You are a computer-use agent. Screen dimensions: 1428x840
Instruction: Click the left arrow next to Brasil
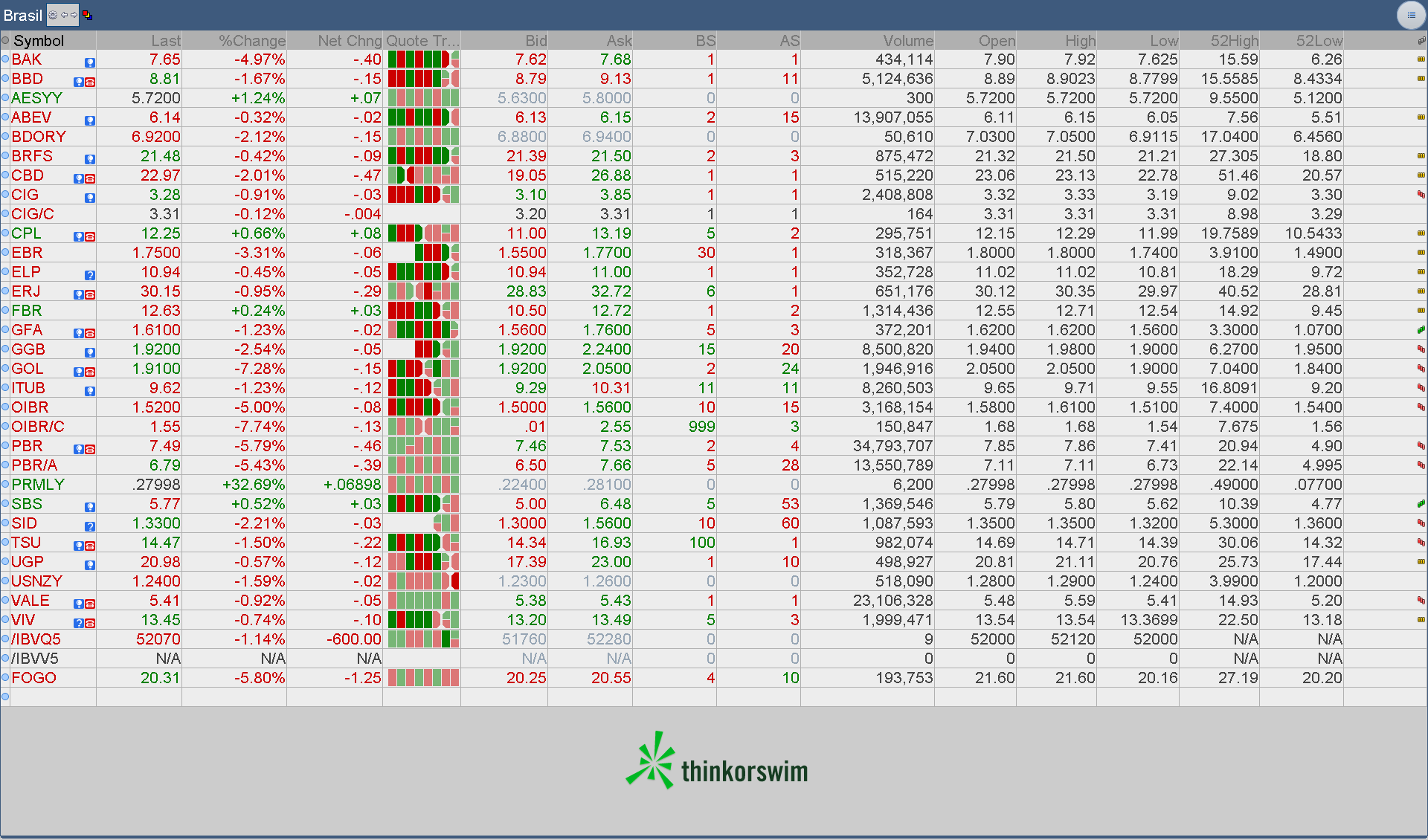tap(65, 15)
